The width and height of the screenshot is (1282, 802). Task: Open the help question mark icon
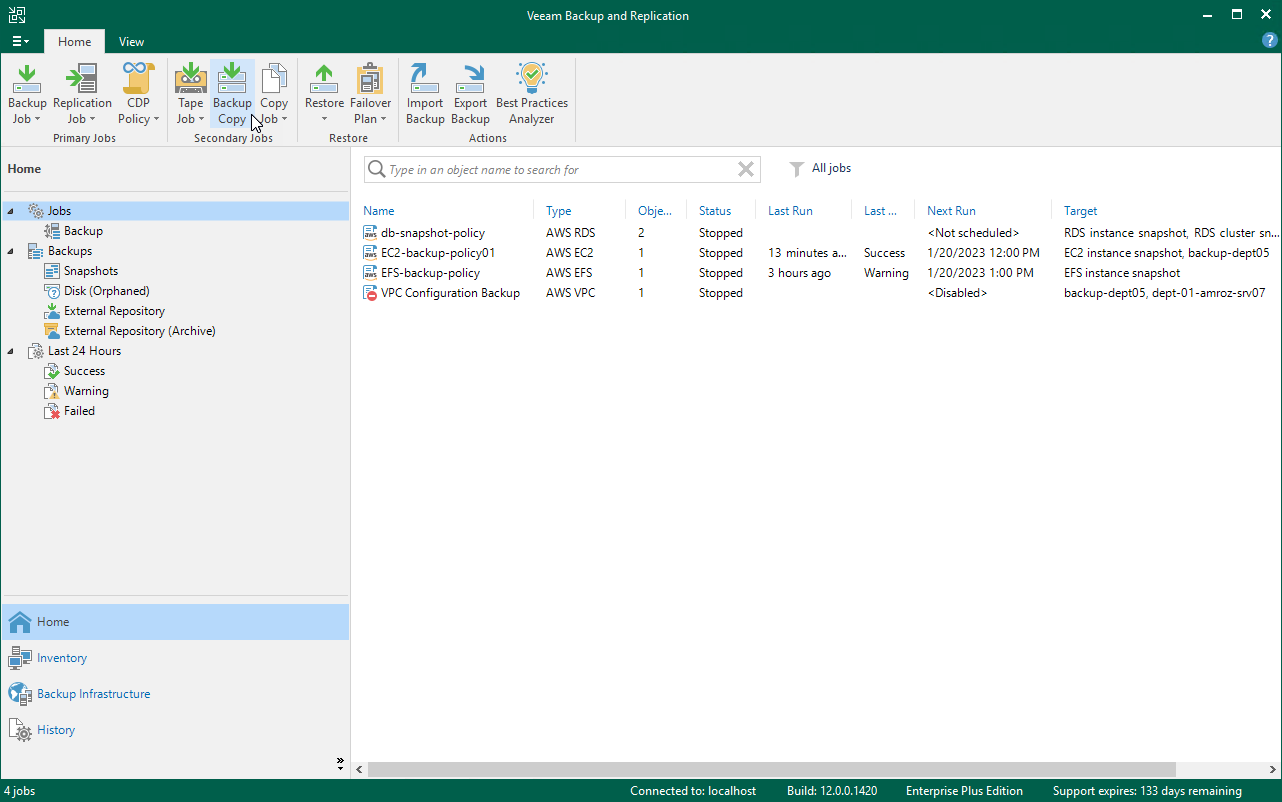(1270, 41)
